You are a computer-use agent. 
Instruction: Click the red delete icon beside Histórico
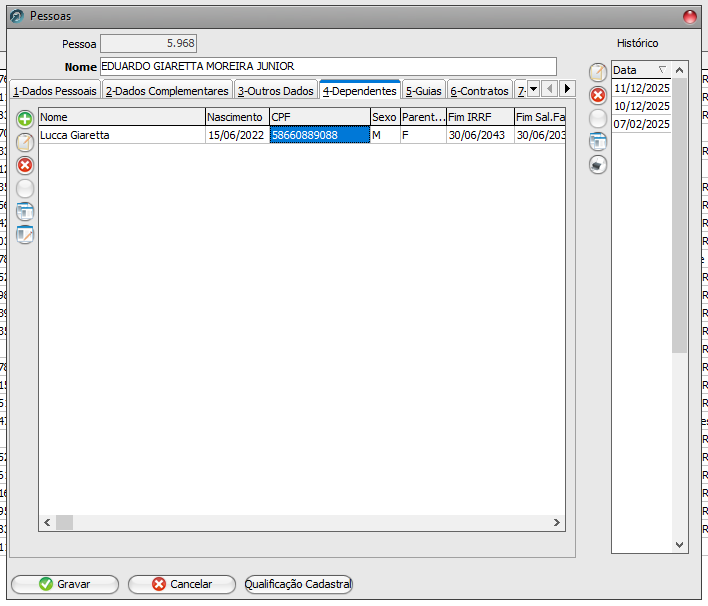[598, 95]
